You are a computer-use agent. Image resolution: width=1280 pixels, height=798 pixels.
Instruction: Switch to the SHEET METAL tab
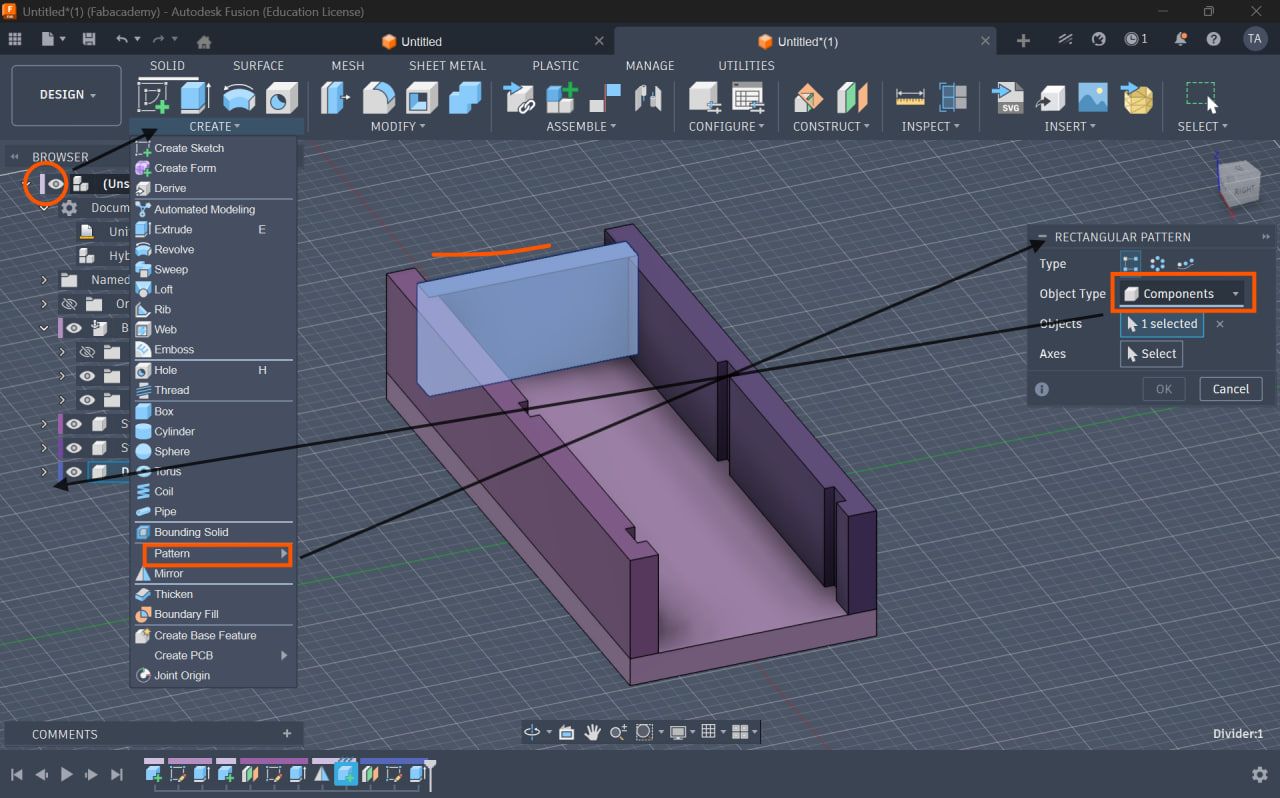447,66
